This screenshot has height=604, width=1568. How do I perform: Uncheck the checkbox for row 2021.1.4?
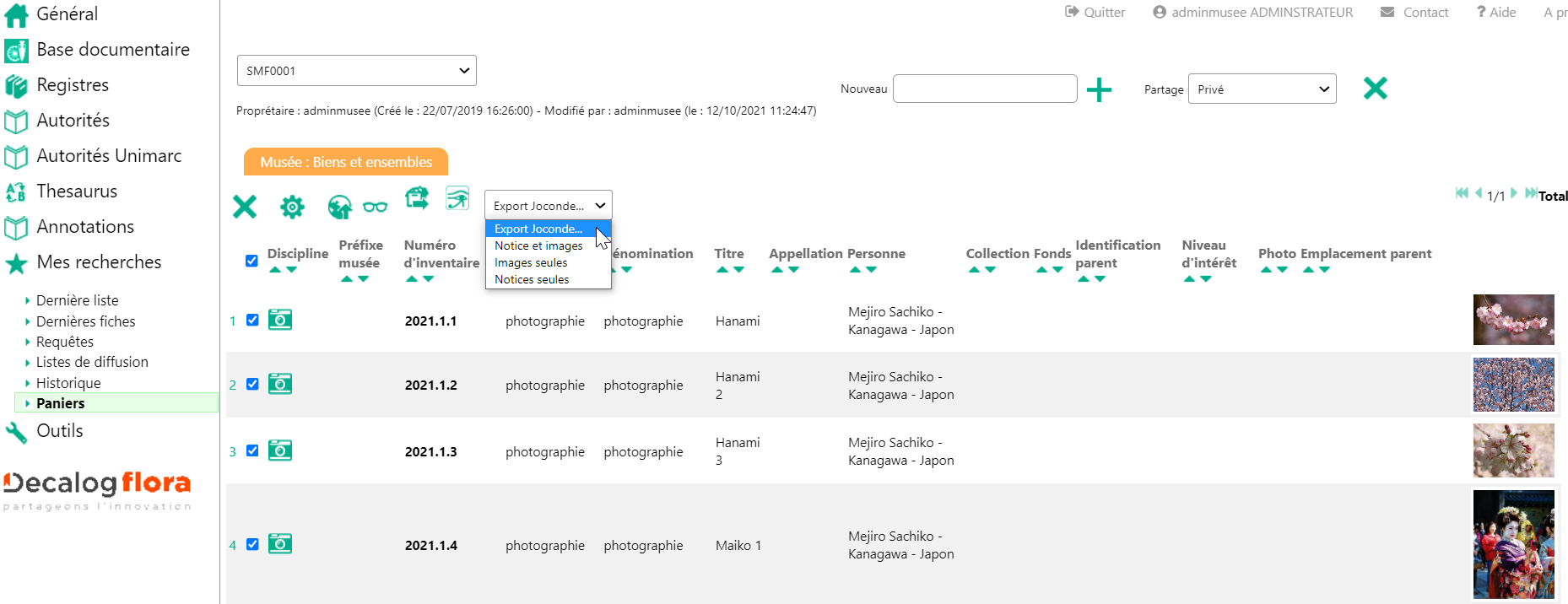tap(252, 544)
